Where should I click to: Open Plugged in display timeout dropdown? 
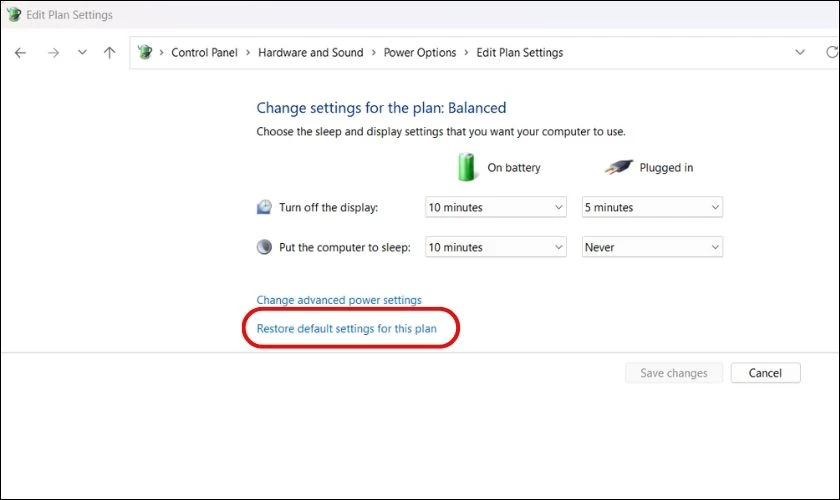(652, 207)
